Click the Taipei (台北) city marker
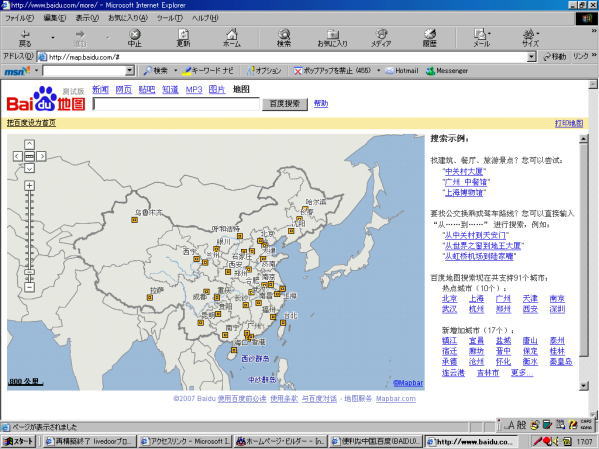The image size is (599, 449). point(283,323)
